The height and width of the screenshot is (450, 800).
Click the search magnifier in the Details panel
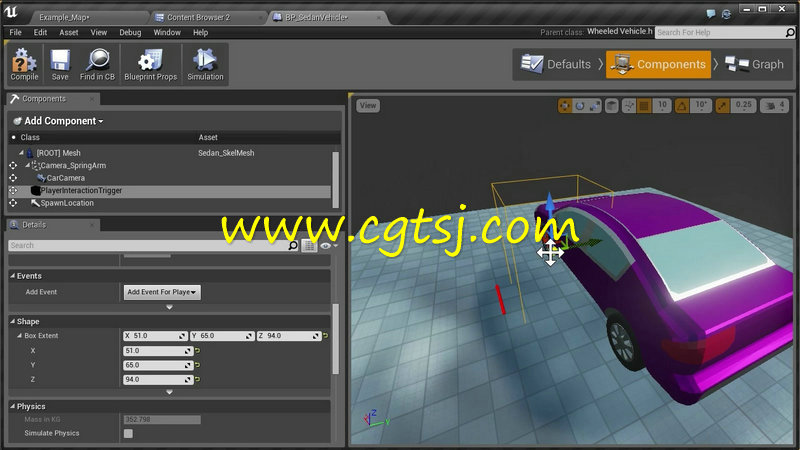pos(292,245)
